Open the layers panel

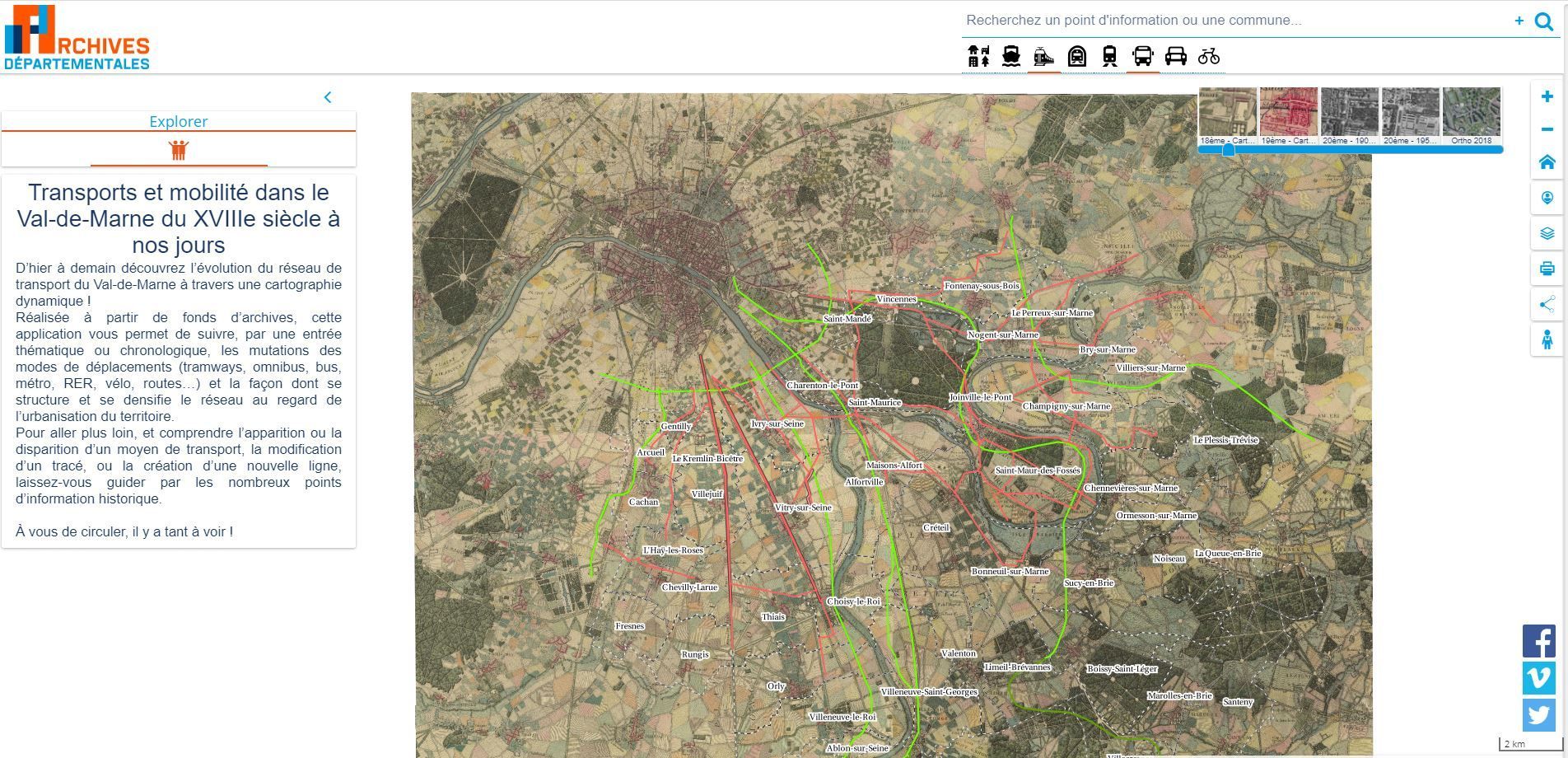click(1547, 233)
